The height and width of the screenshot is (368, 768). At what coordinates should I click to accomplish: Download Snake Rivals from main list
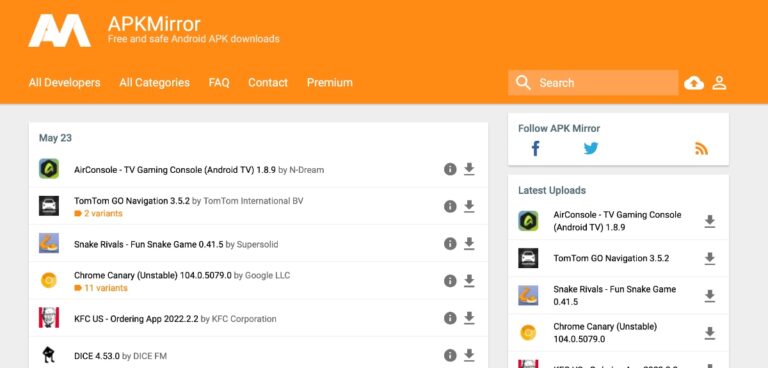tap(469, 244)
